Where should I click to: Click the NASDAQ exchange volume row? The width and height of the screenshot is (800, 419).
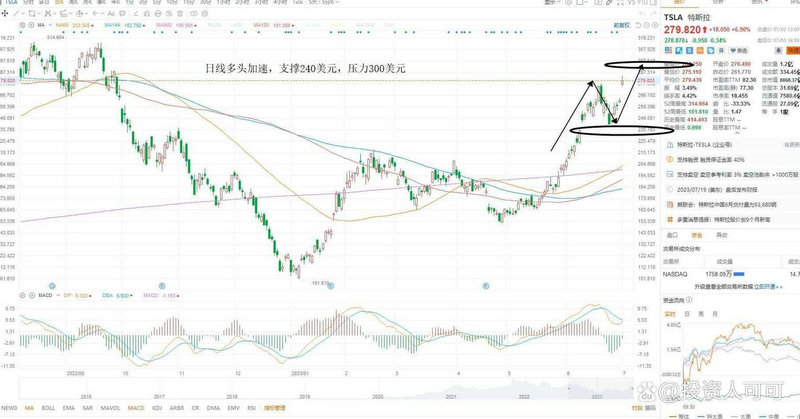click(731, 274)
